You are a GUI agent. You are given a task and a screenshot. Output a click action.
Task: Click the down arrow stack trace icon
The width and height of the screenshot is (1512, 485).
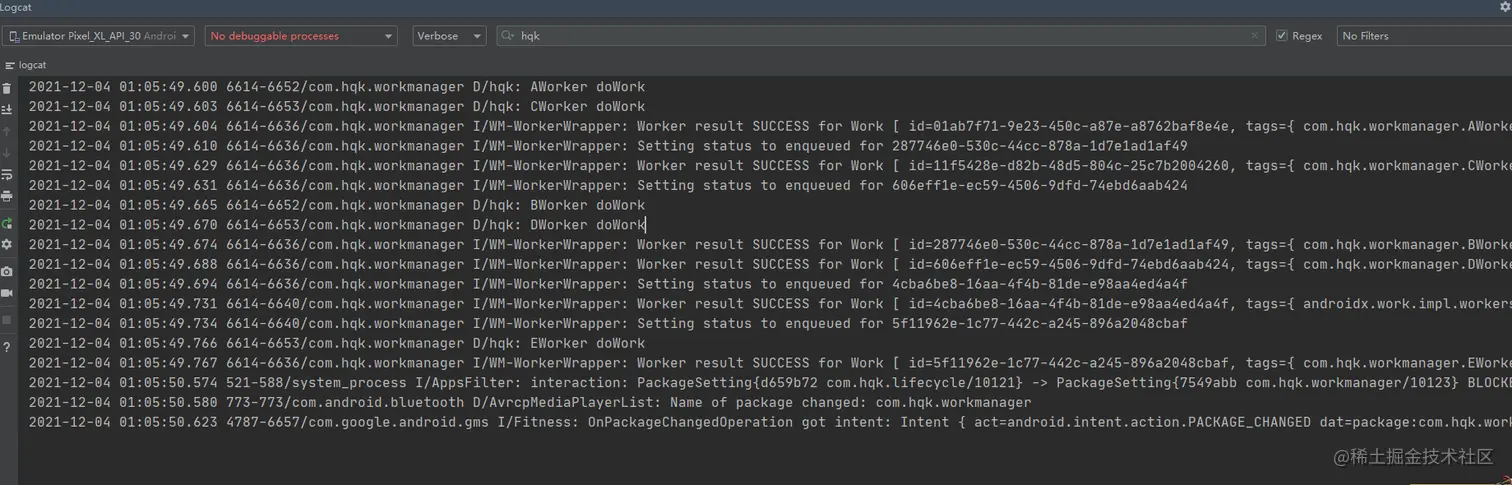(7, 153)
